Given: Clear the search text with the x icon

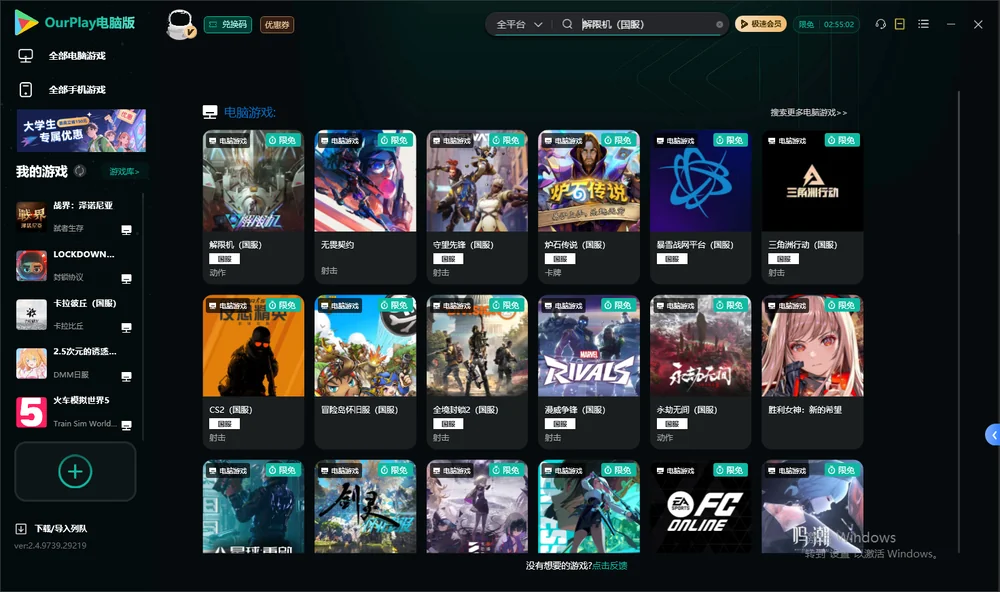Looking at the screenshot, I should click(x=719, y=25).
